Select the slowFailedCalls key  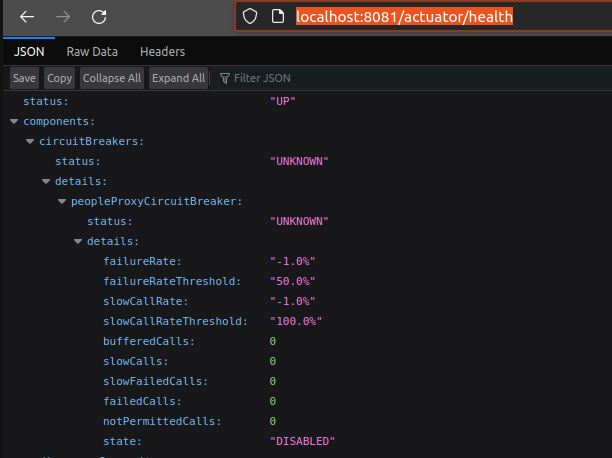click(x=155, y=381)
